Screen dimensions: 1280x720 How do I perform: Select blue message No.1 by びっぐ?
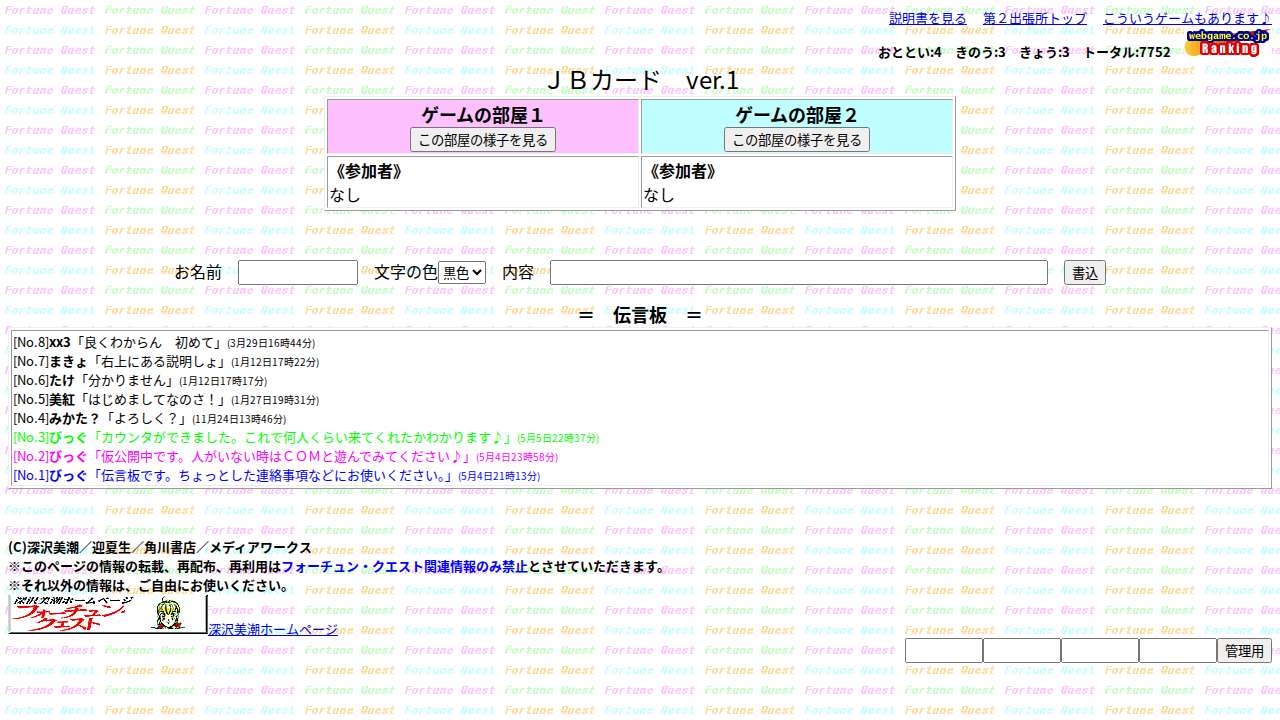coord(276,476)
